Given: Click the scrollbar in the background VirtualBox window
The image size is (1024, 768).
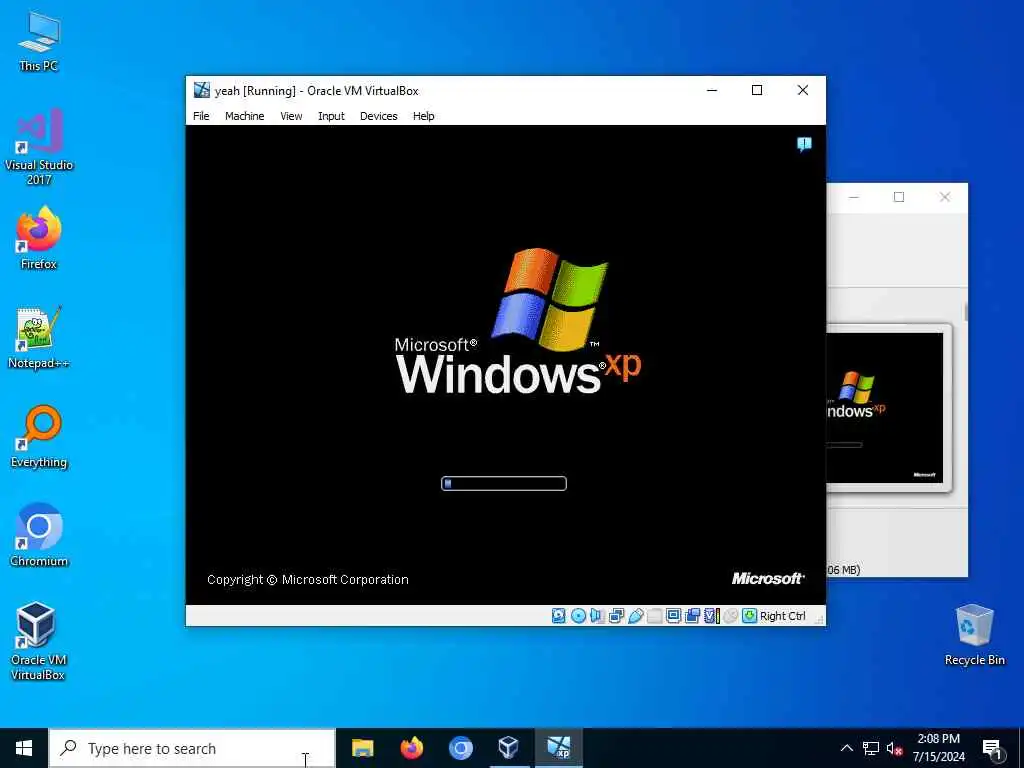Looking at the screenshot, I should point(965,311).
